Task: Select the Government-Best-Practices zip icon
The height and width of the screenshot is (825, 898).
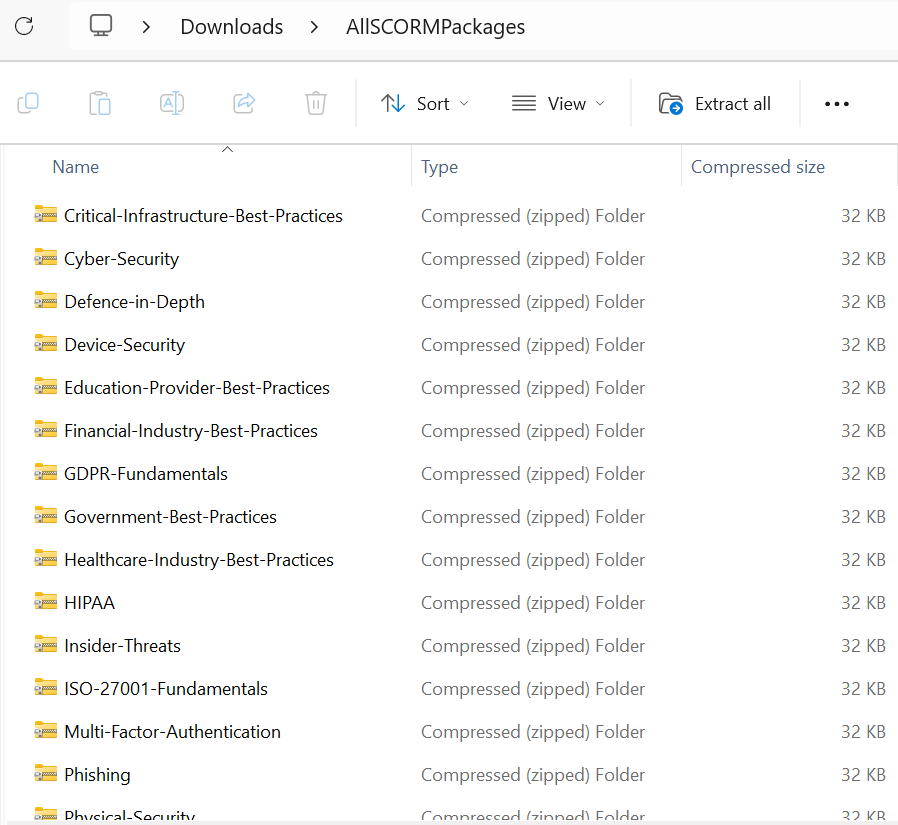Action: pyautogui.click(x=46, y=516)
